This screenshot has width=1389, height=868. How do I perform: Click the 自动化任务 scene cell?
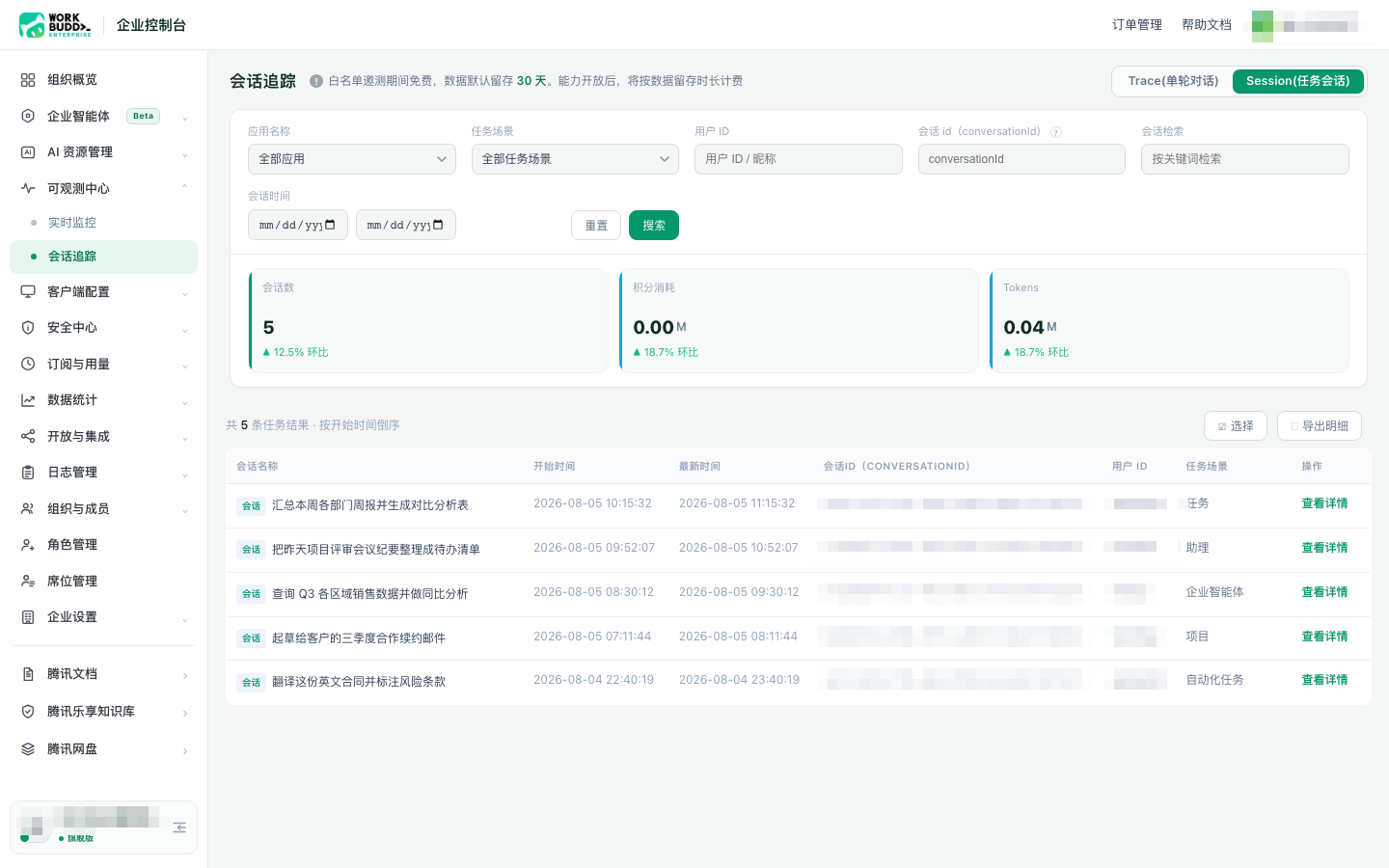pos(1214,680)
